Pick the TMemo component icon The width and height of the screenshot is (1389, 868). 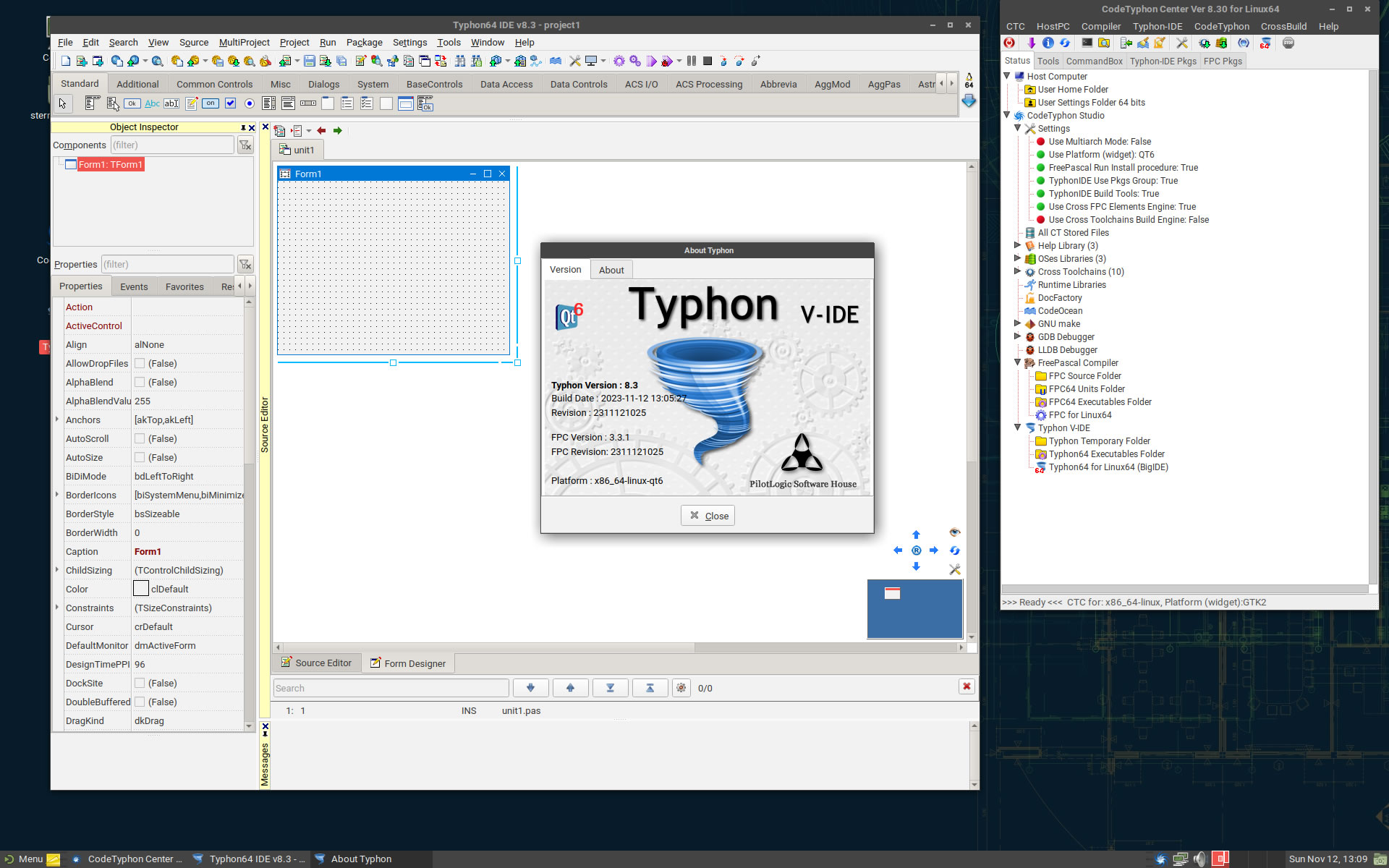191,103
